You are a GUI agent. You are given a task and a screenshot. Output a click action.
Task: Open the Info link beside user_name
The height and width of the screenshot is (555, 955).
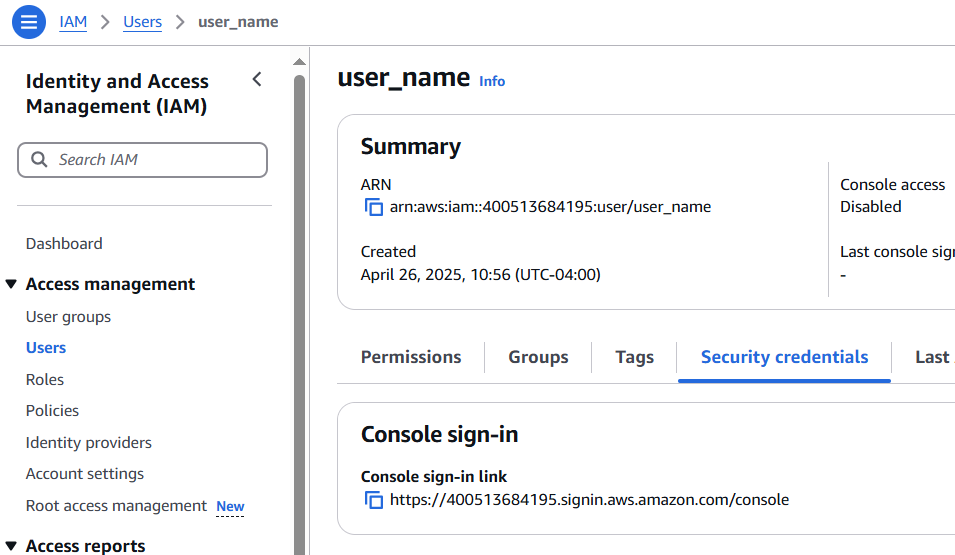pos(492,81)
